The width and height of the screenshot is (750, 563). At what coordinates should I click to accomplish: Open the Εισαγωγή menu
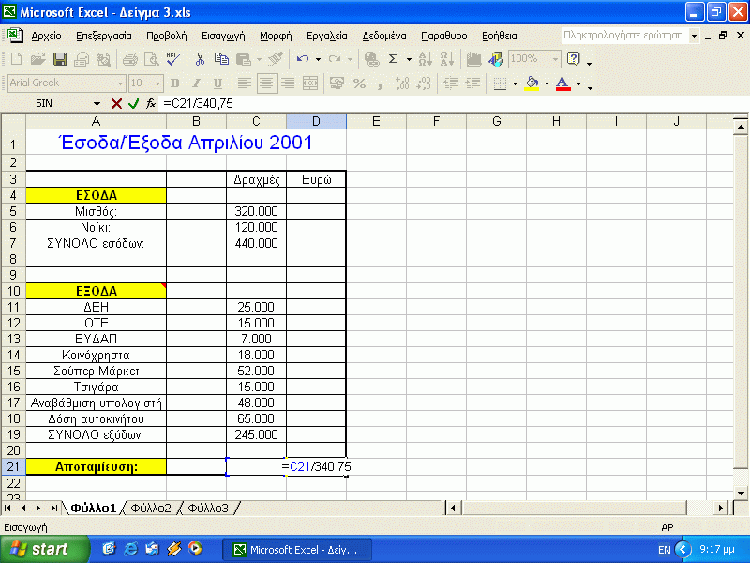click(x=223, y=36)
